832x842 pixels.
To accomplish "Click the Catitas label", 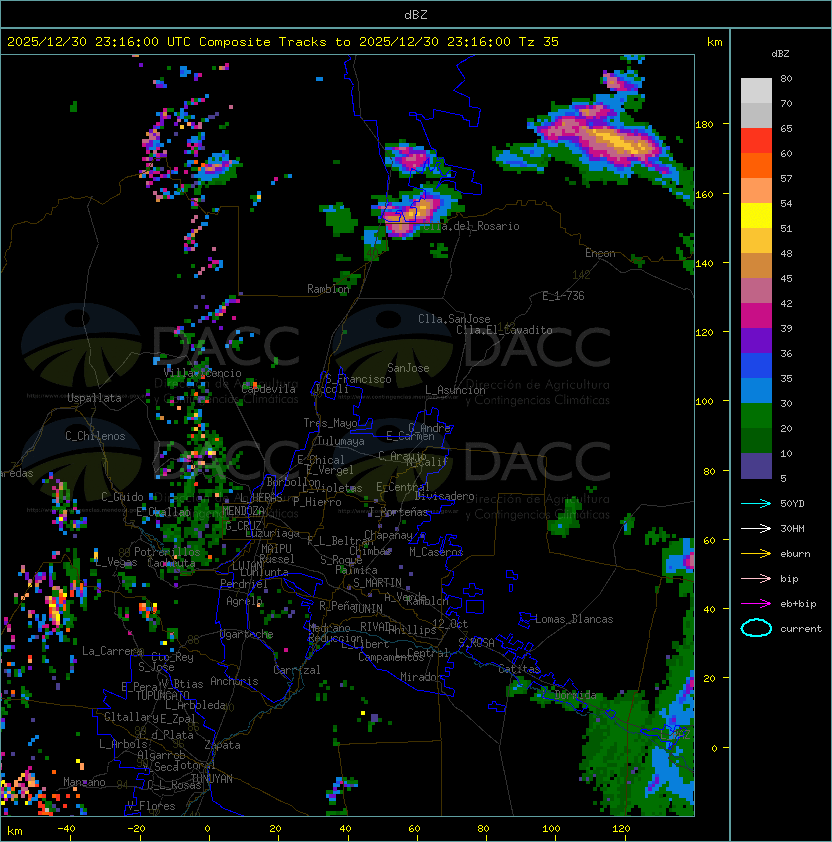I will 519,669.
